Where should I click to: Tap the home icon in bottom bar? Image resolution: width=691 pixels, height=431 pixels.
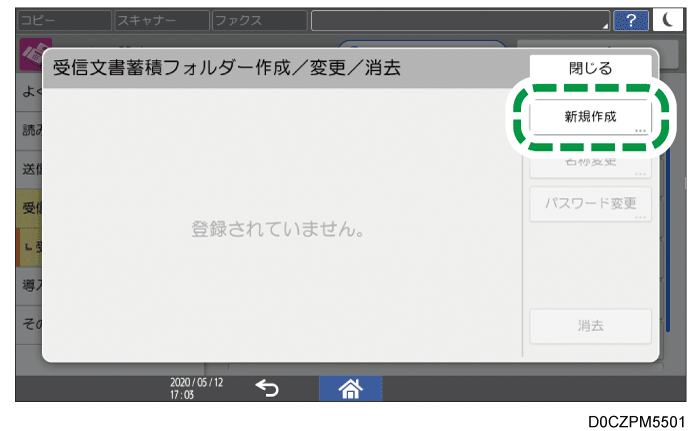[350, 388]
